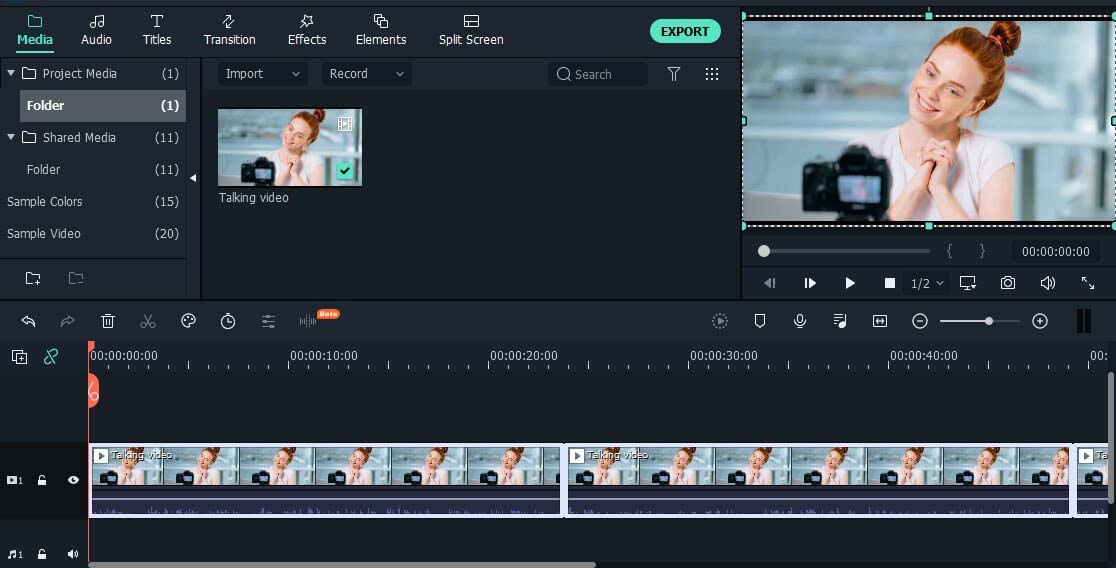
Task: Switch to the Transition tab
Action: click(x=229, y=30)
